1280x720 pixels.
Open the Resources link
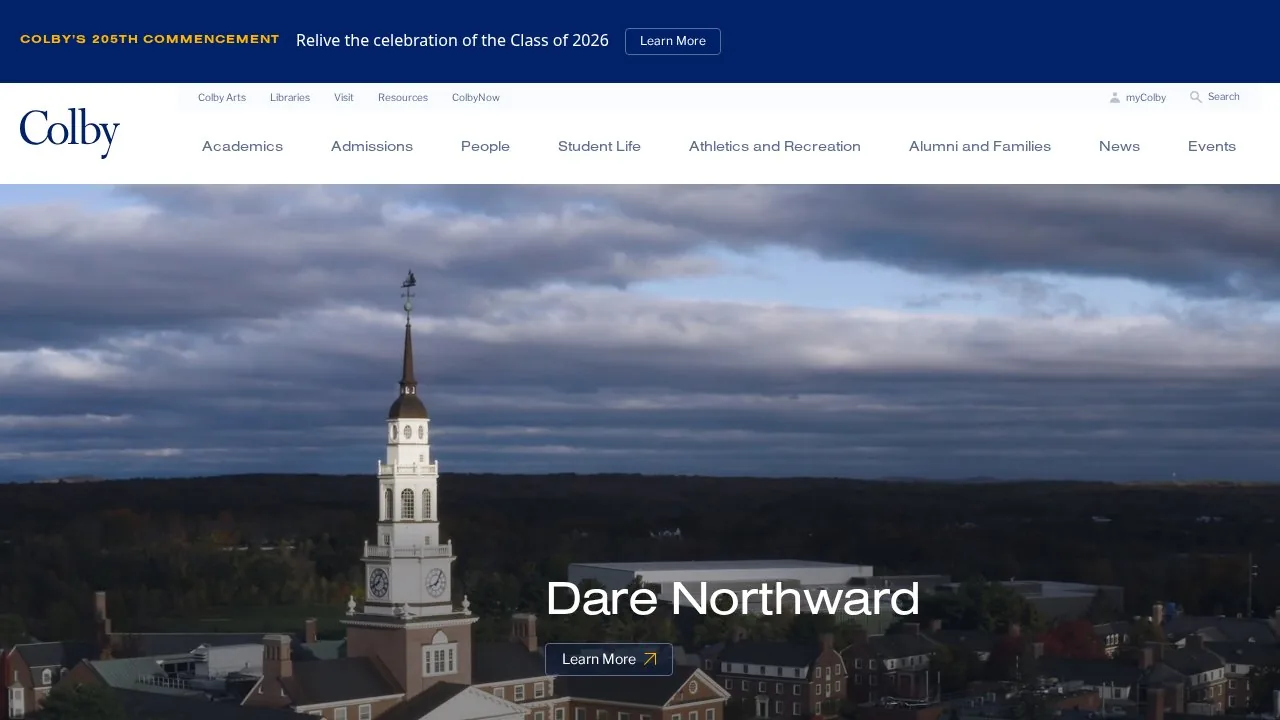[x=403, y=98]
